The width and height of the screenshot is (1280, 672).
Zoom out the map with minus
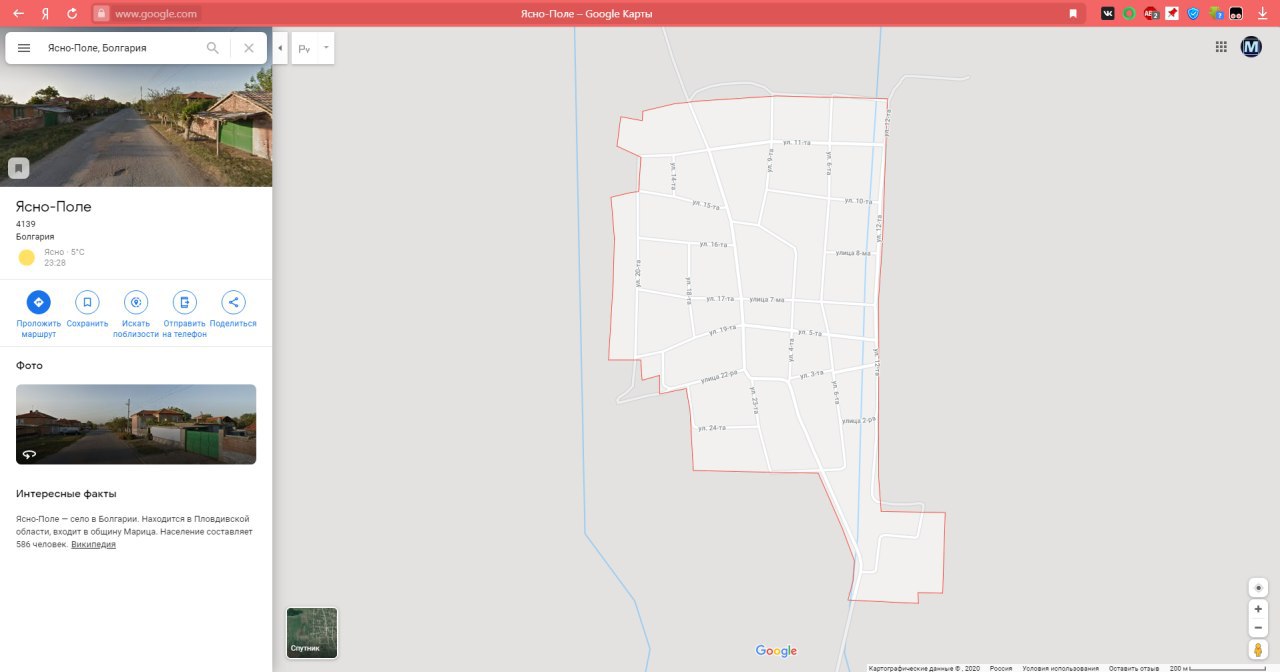pos(1258,628)
